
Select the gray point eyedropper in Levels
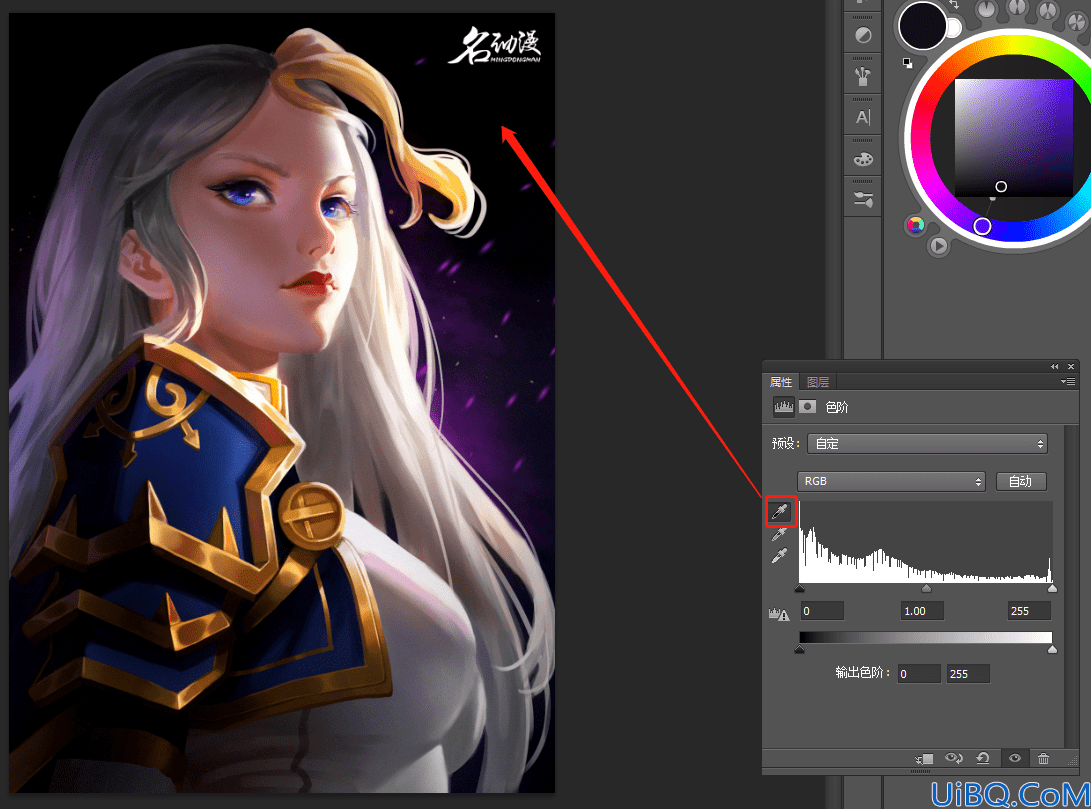[x=779, y=534]
